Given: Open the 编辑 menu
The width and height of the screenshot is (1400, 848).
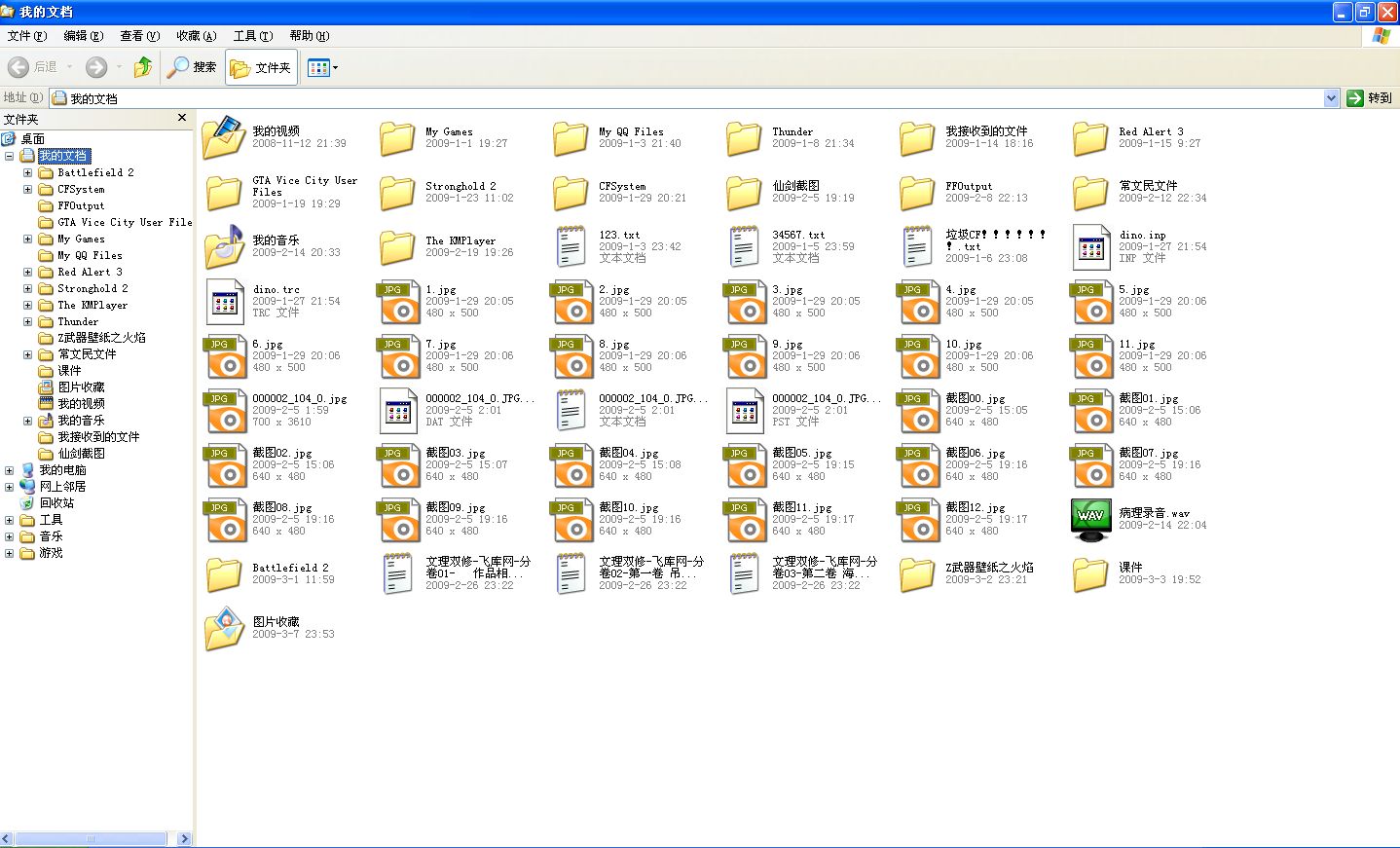Looking at the screenshot, I should coord(83,36).
